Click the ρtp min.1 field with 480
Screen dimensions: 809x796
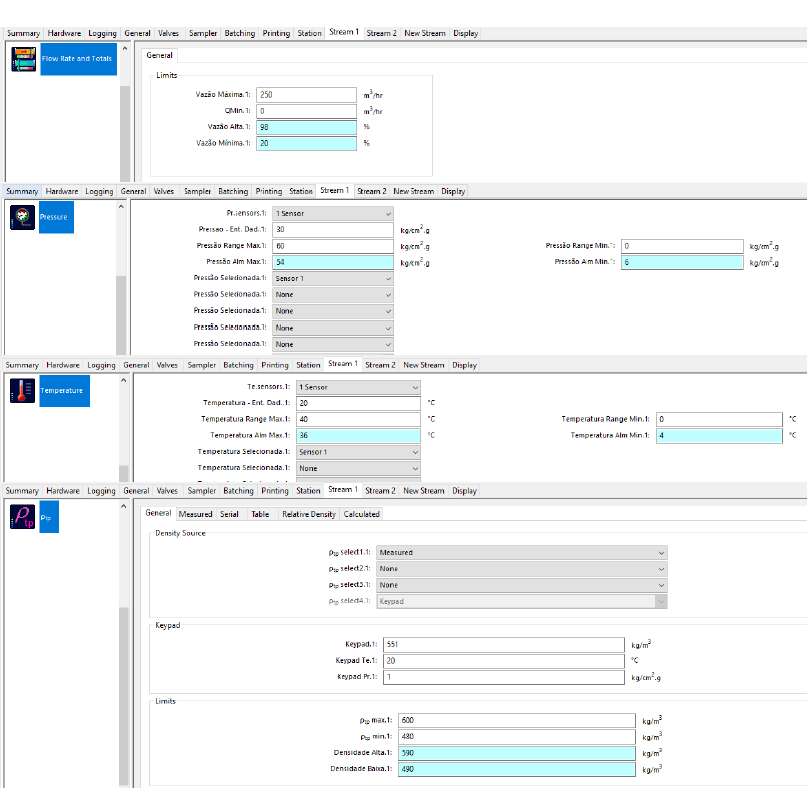coord(517,737)
